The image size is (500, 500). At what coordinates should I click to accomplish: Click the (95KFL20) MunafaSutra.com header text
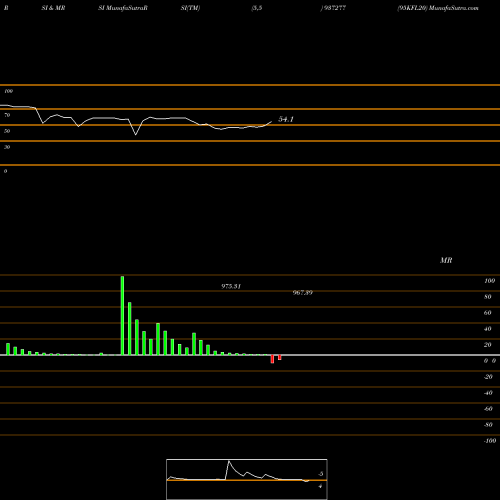438,8
